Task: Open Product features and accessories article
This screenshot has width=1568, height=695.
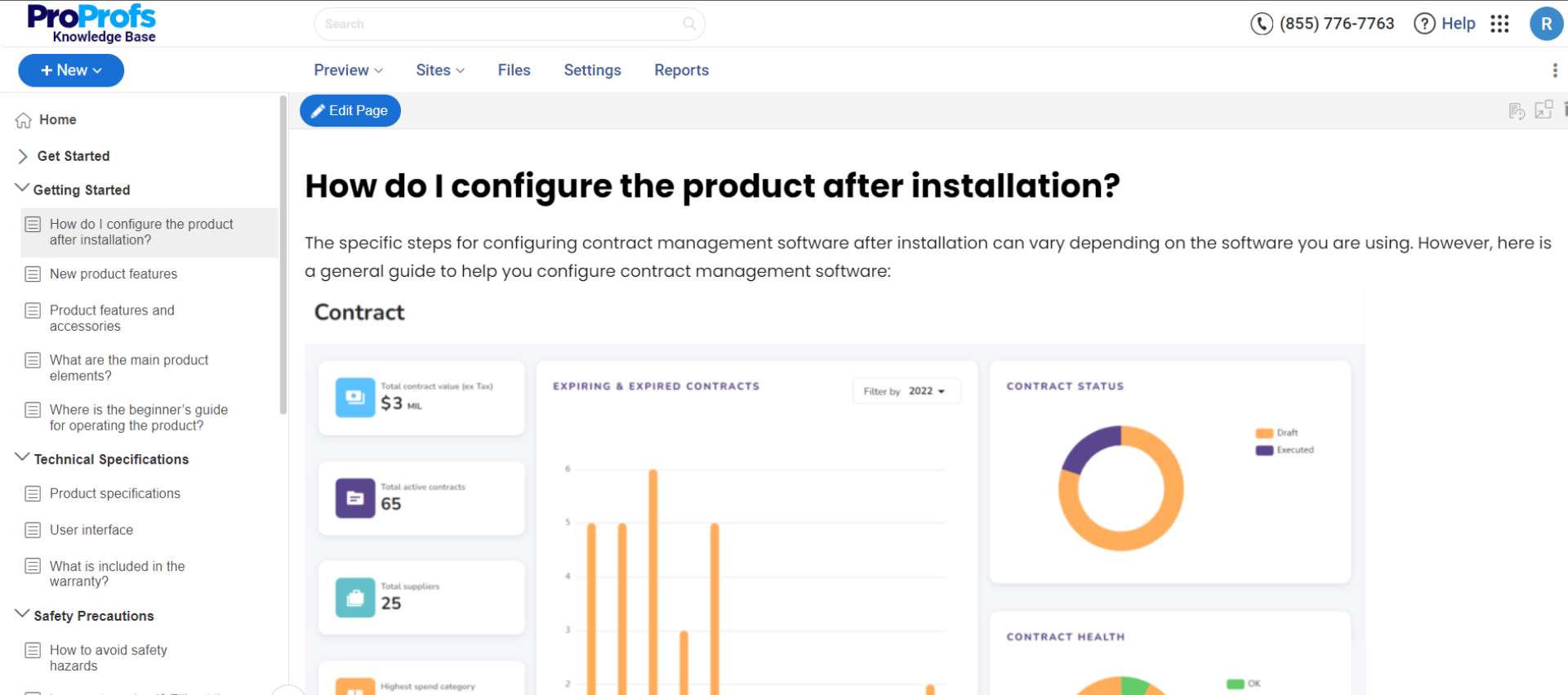Action: coord(112,319)
